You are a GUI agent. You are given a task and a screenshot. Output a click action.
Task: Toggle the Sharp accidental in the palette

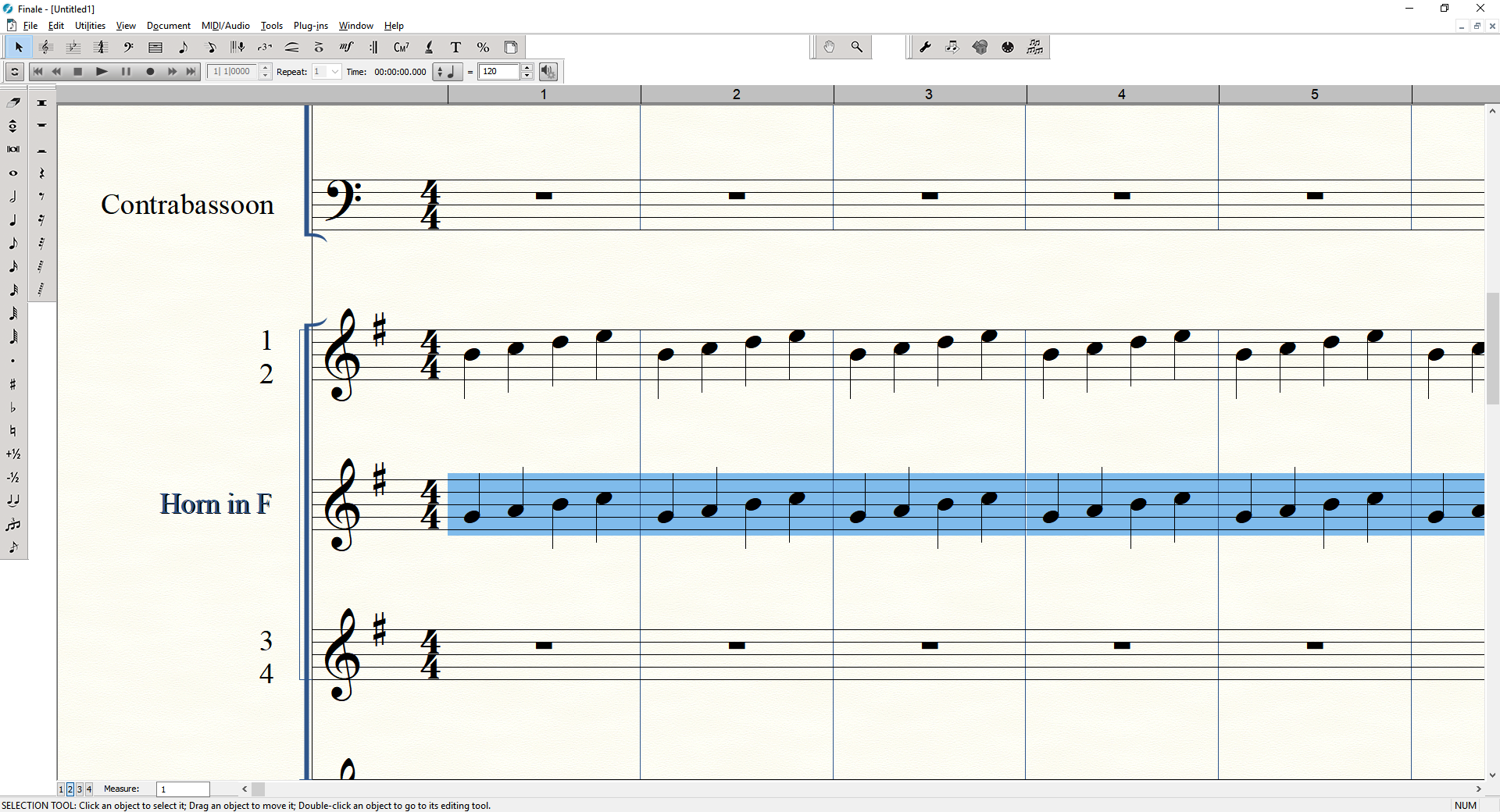click(x=13, y=384)
